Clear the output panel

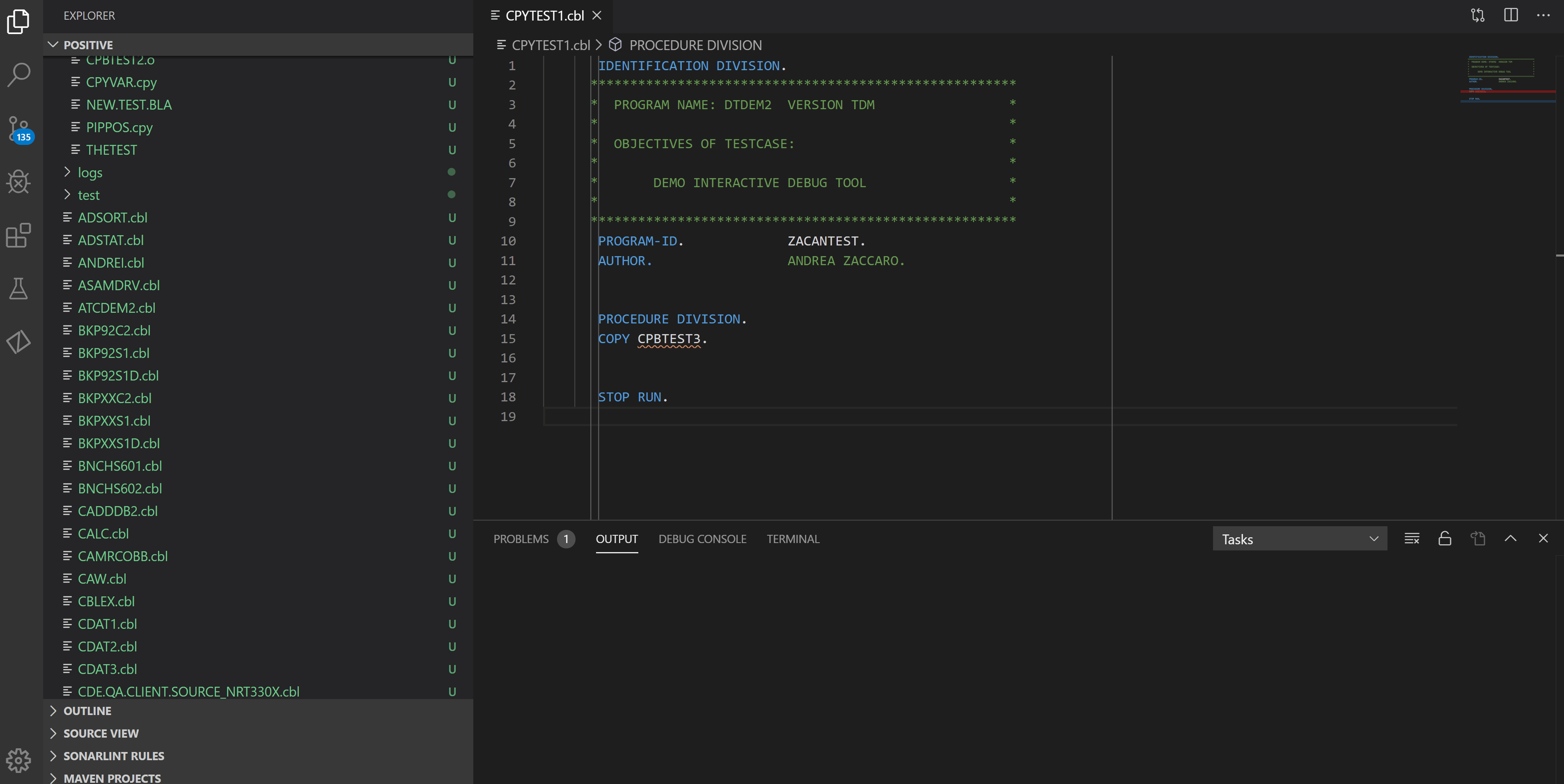coord(1412,539)
